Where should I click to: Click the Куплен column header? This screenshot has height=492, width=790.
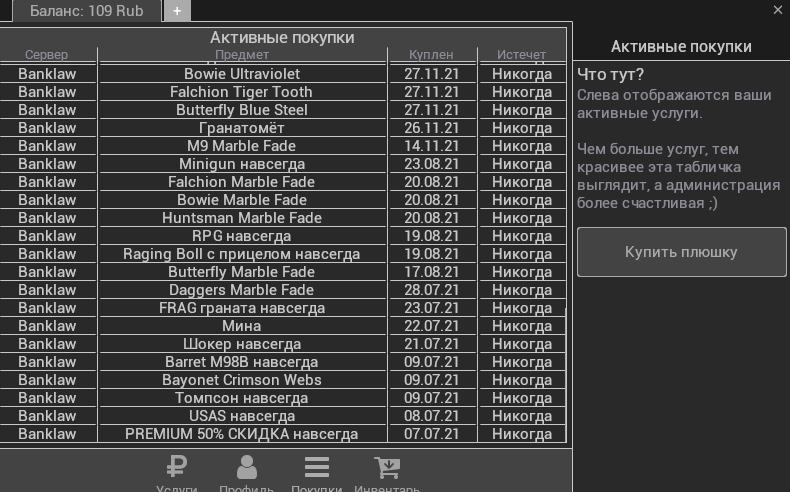[431, 54]
